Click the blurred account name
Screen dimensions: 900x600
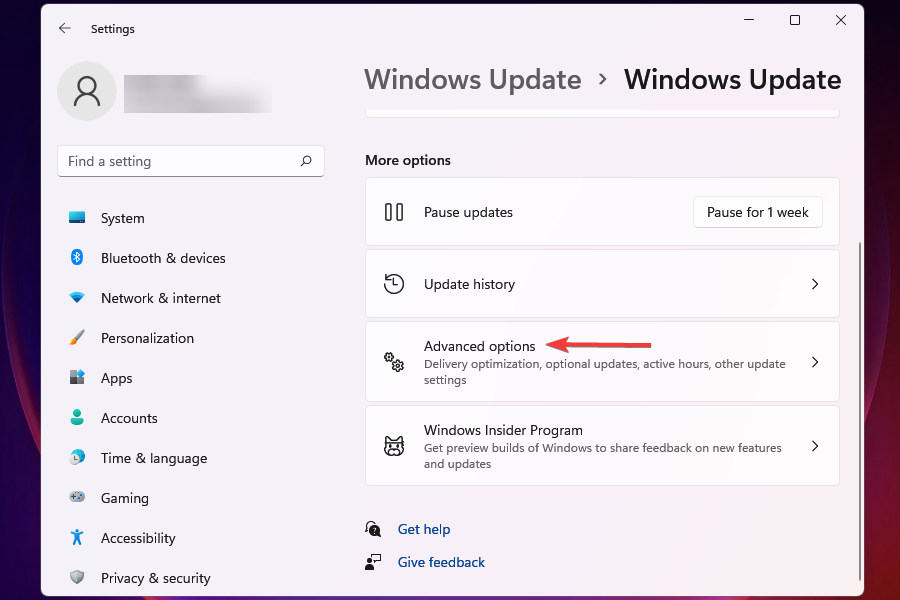(x=197, y=93)
